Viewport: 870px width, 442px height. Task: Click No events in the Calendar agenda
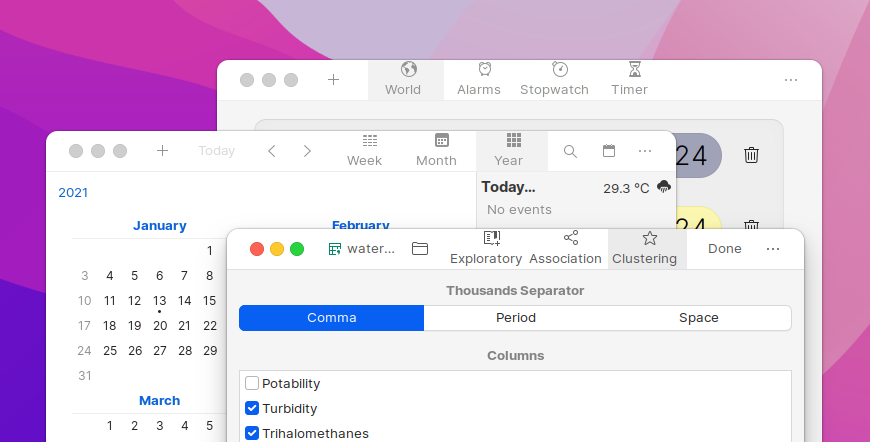point(519,210)
